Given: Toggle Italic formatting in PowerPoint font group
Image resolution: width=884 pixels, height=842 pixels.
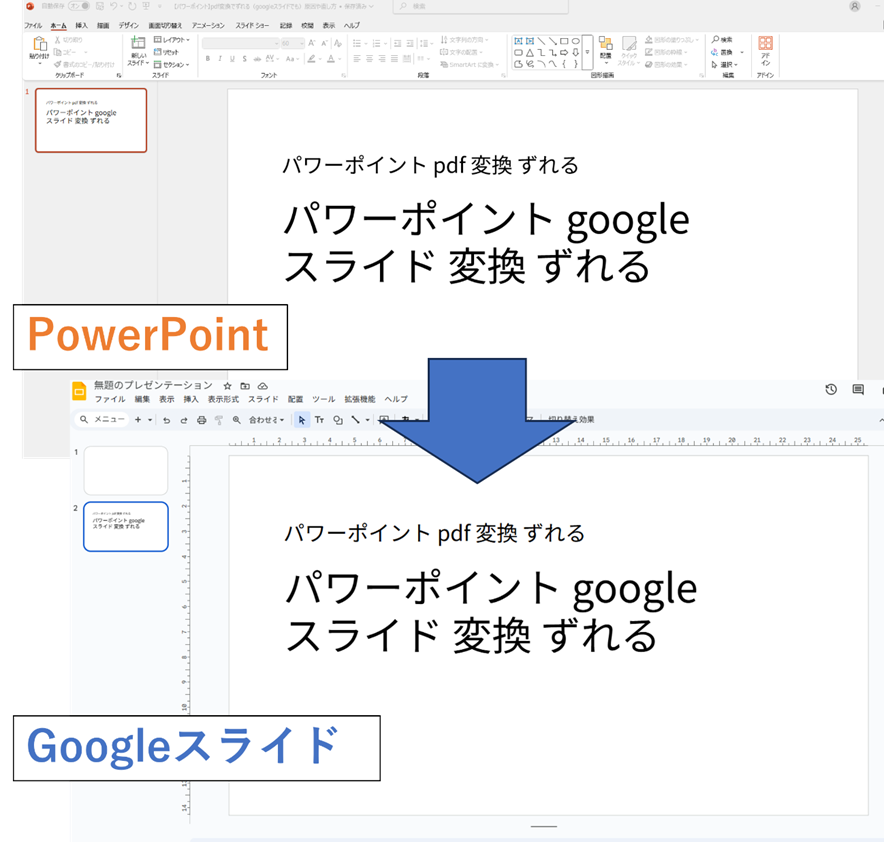Looking at the screenshot, I should click(x=220, y=59).
